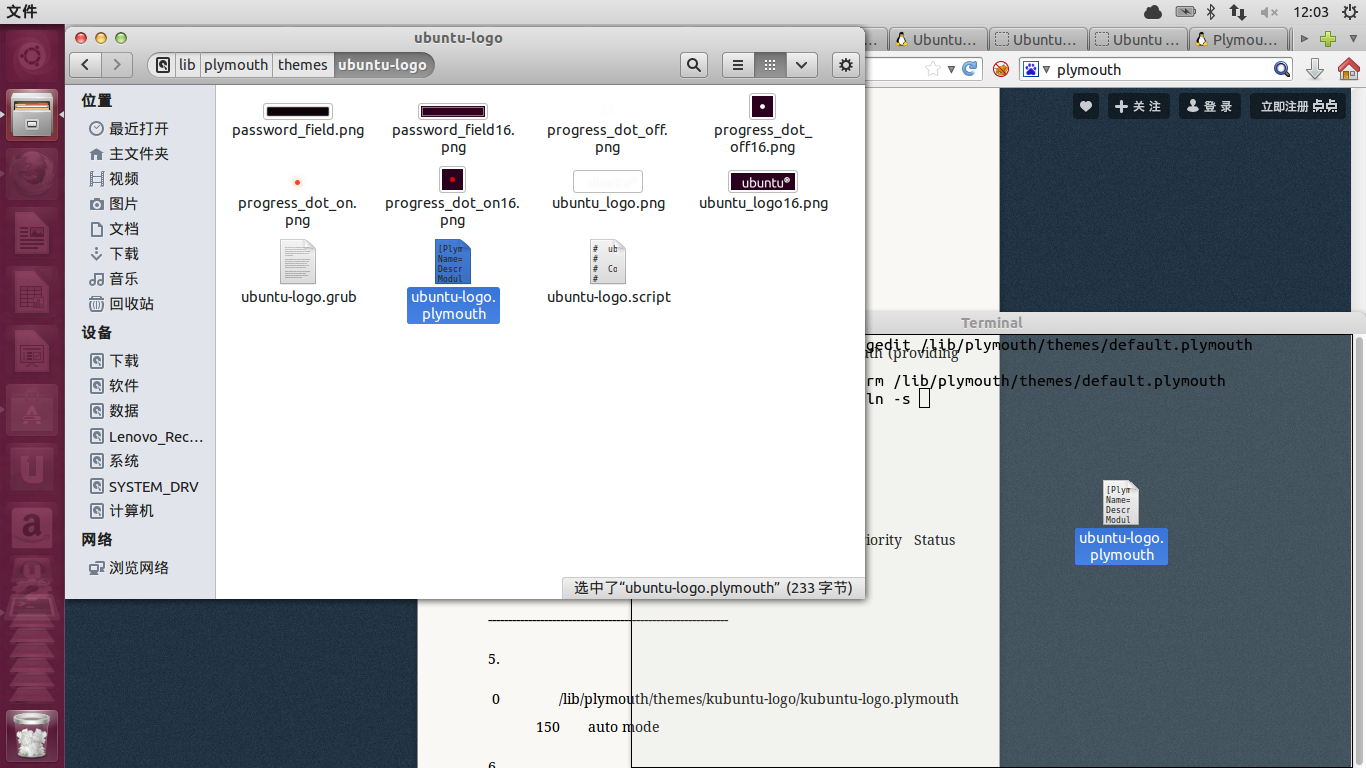Select ubuntu-logo.plymouth in the file manager
Image resolution: width=1366 pixels, height=768 pixels.
point(453,280)
